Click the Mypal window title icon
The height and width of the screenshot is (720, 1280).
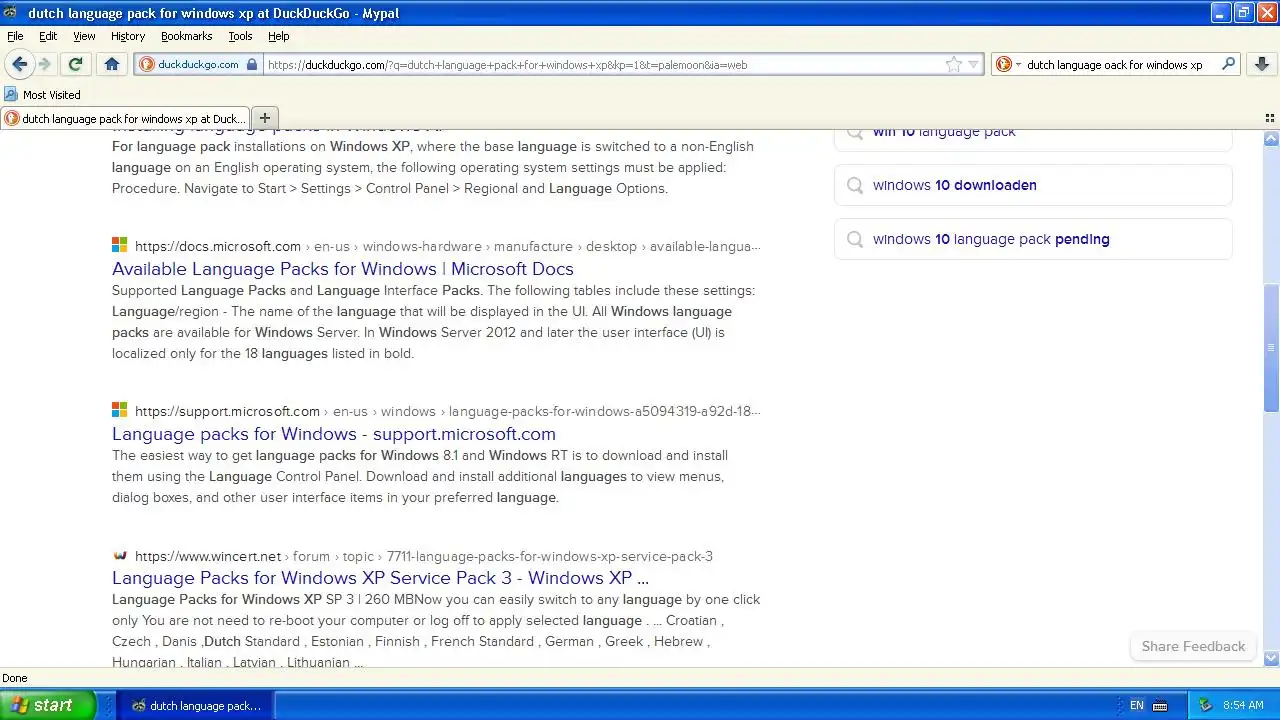click(x=12, y=13)
